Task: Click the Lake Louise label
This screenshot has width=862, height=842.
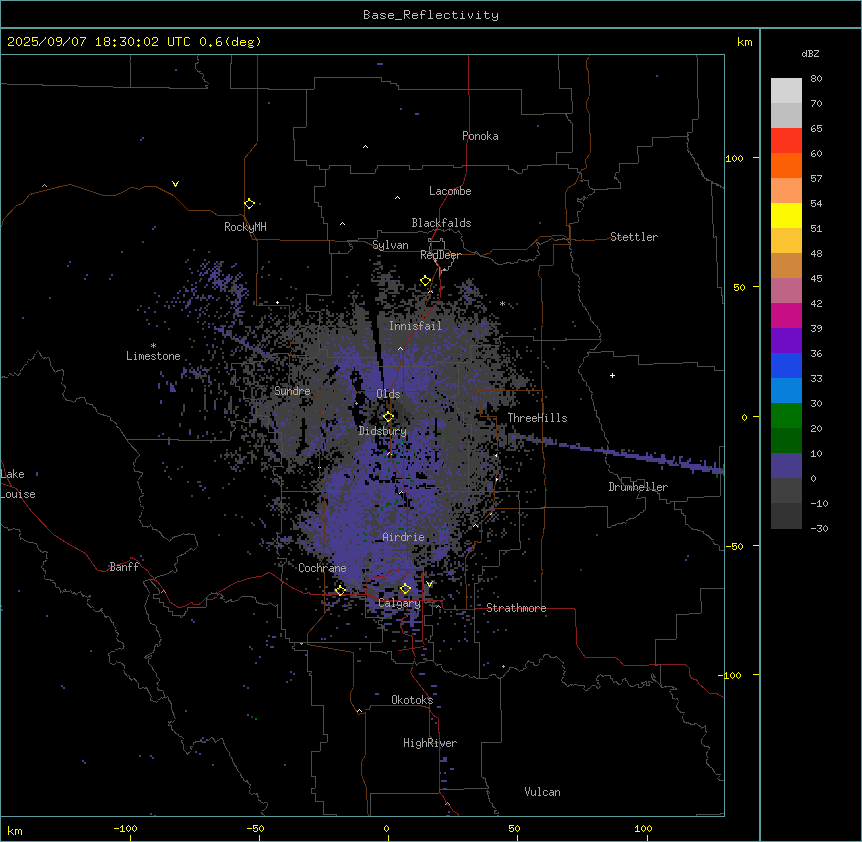Action: pos(18,484)
